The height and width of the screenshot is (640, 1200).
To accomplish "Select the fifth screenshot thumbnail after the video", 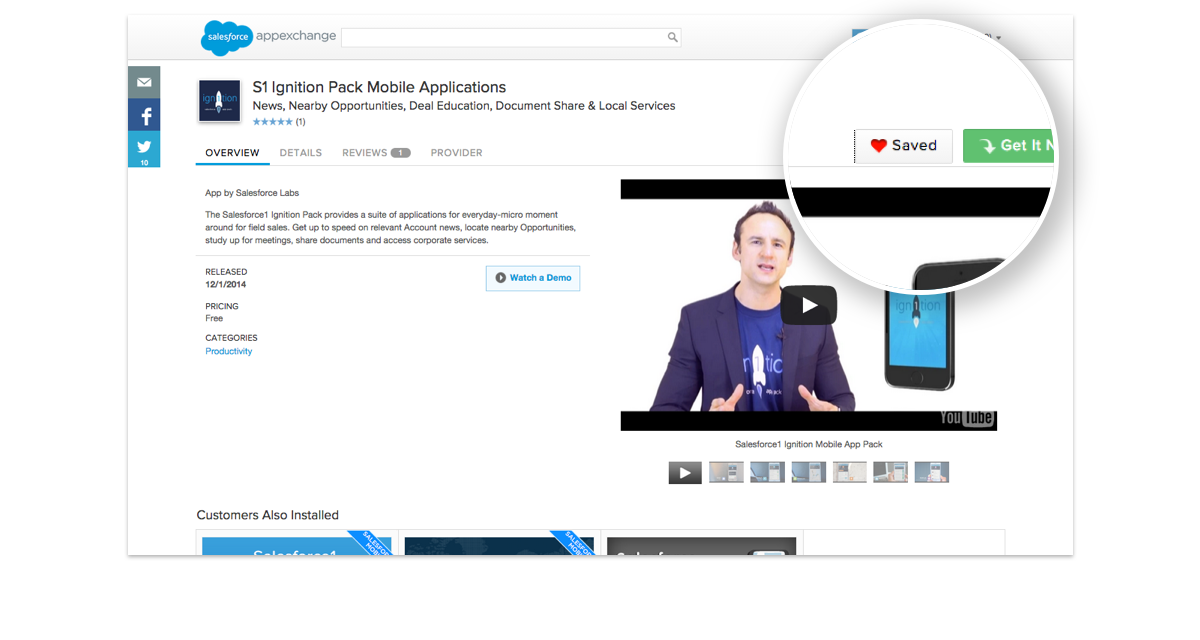I will tap(890, 472).
